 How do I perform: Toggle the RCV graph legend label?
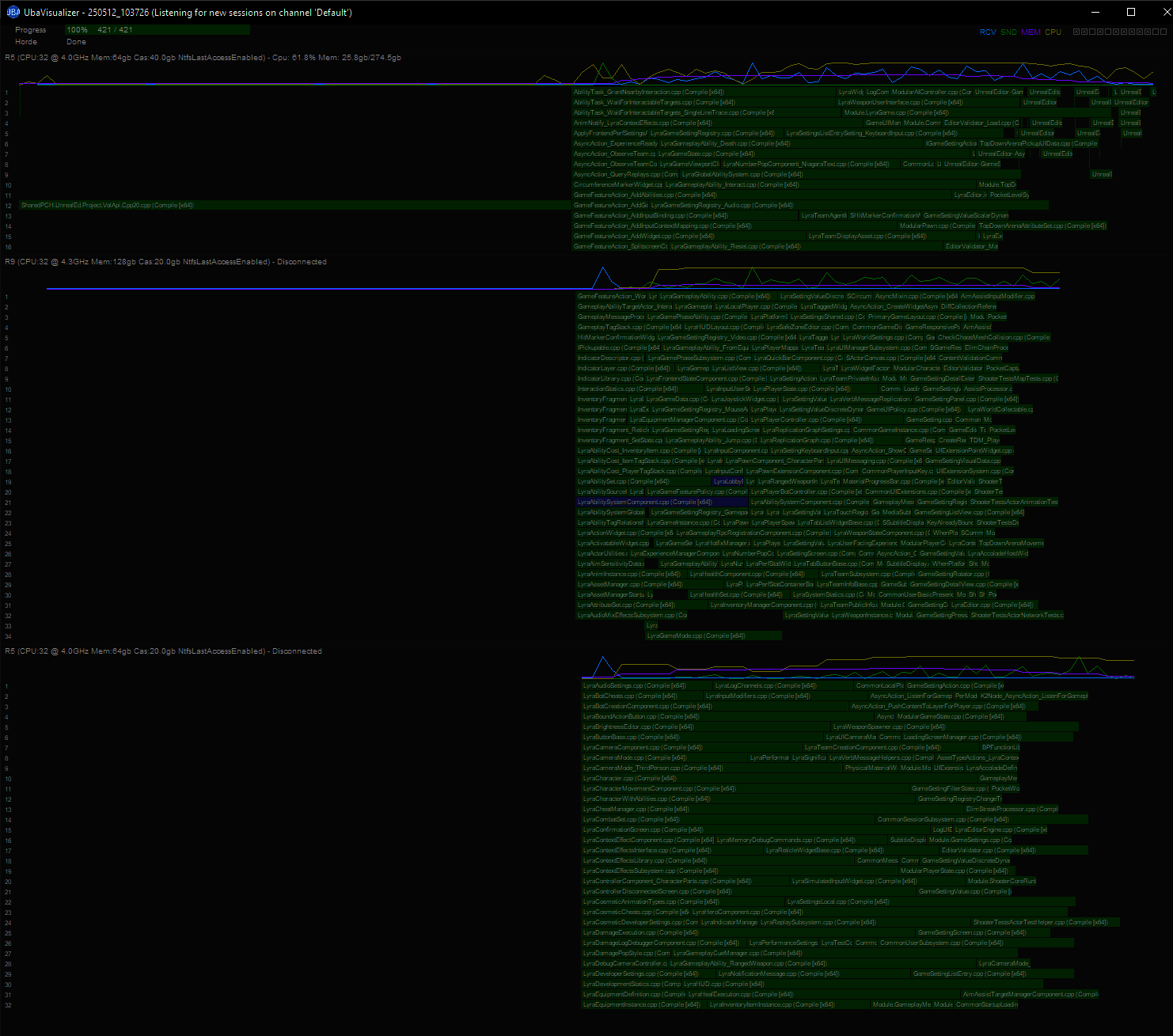tap(988, 32)
